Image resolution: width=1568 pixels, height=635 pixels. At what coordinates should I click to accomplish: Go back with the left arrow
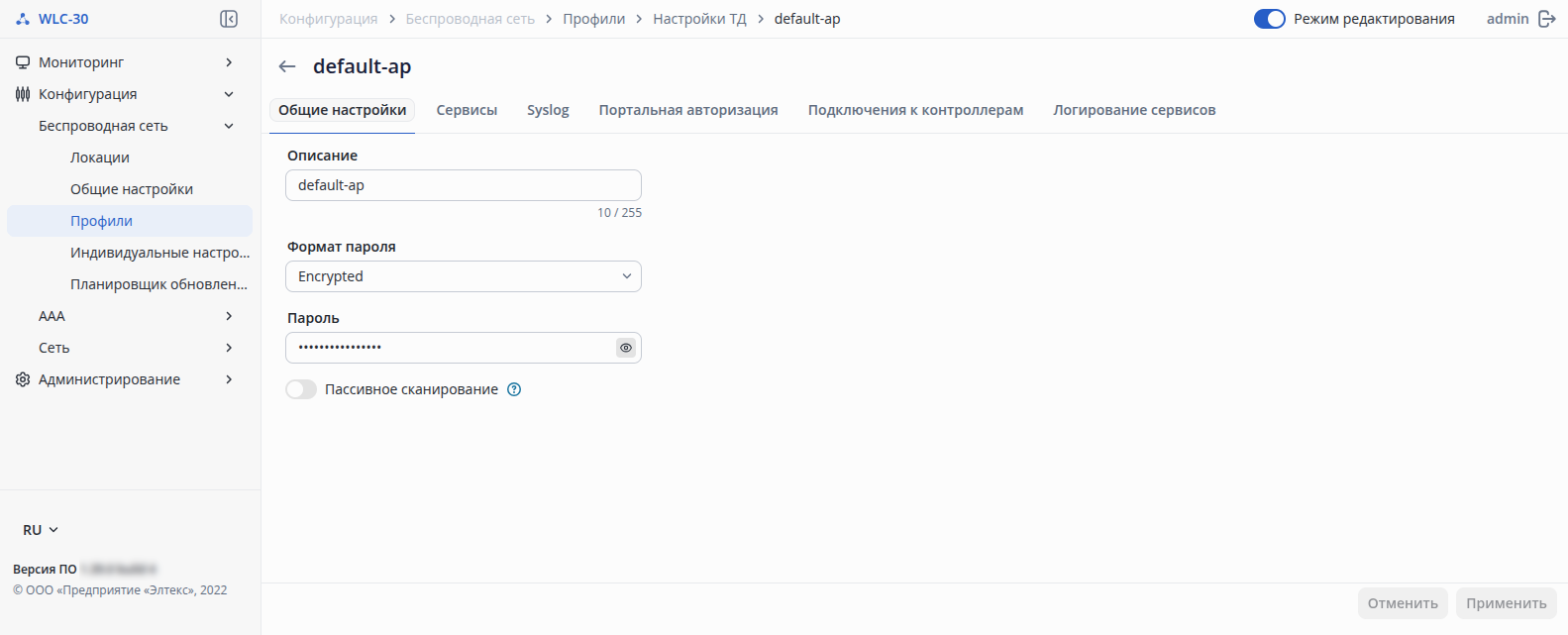click(x=287, y=66)
